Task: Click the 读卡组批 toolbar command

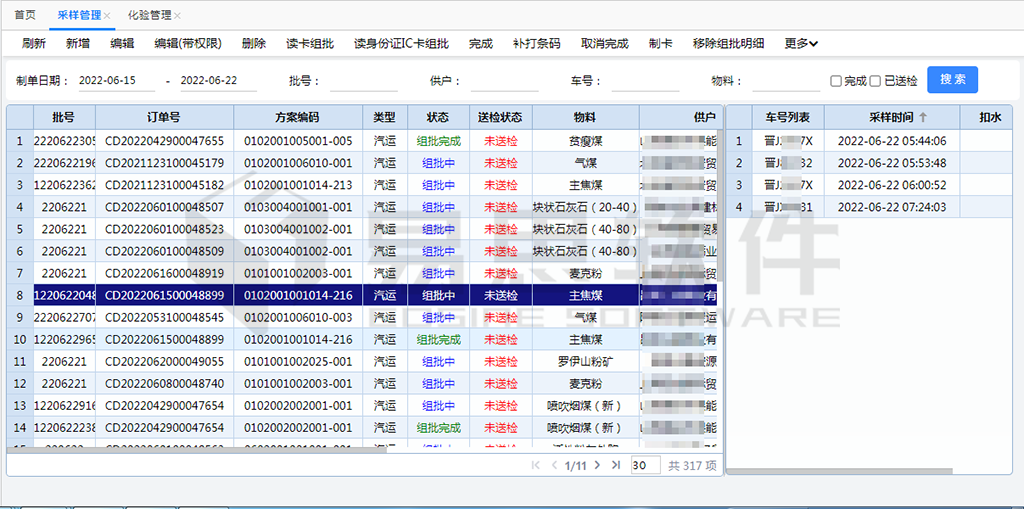Action: pos(309,44)
